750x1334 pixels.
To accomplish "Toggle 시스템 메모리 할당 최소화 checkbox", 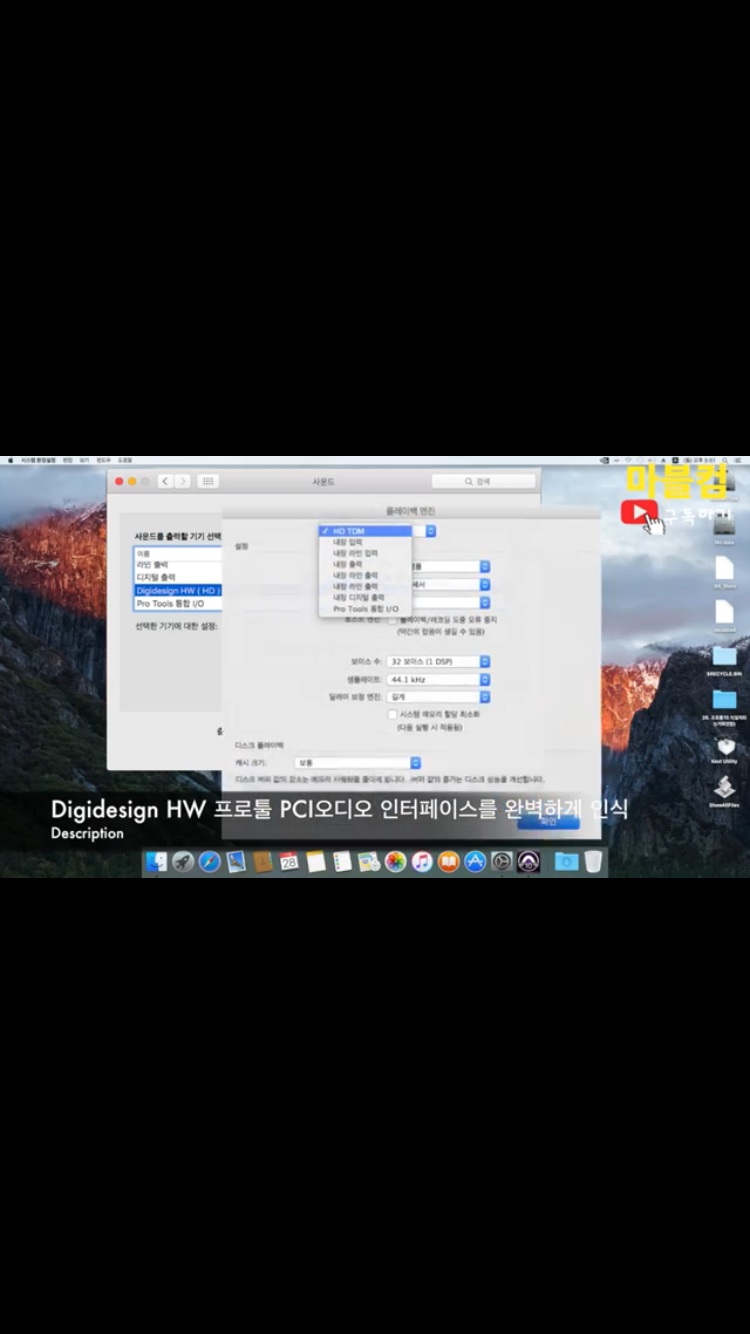I will click(392, 714).
